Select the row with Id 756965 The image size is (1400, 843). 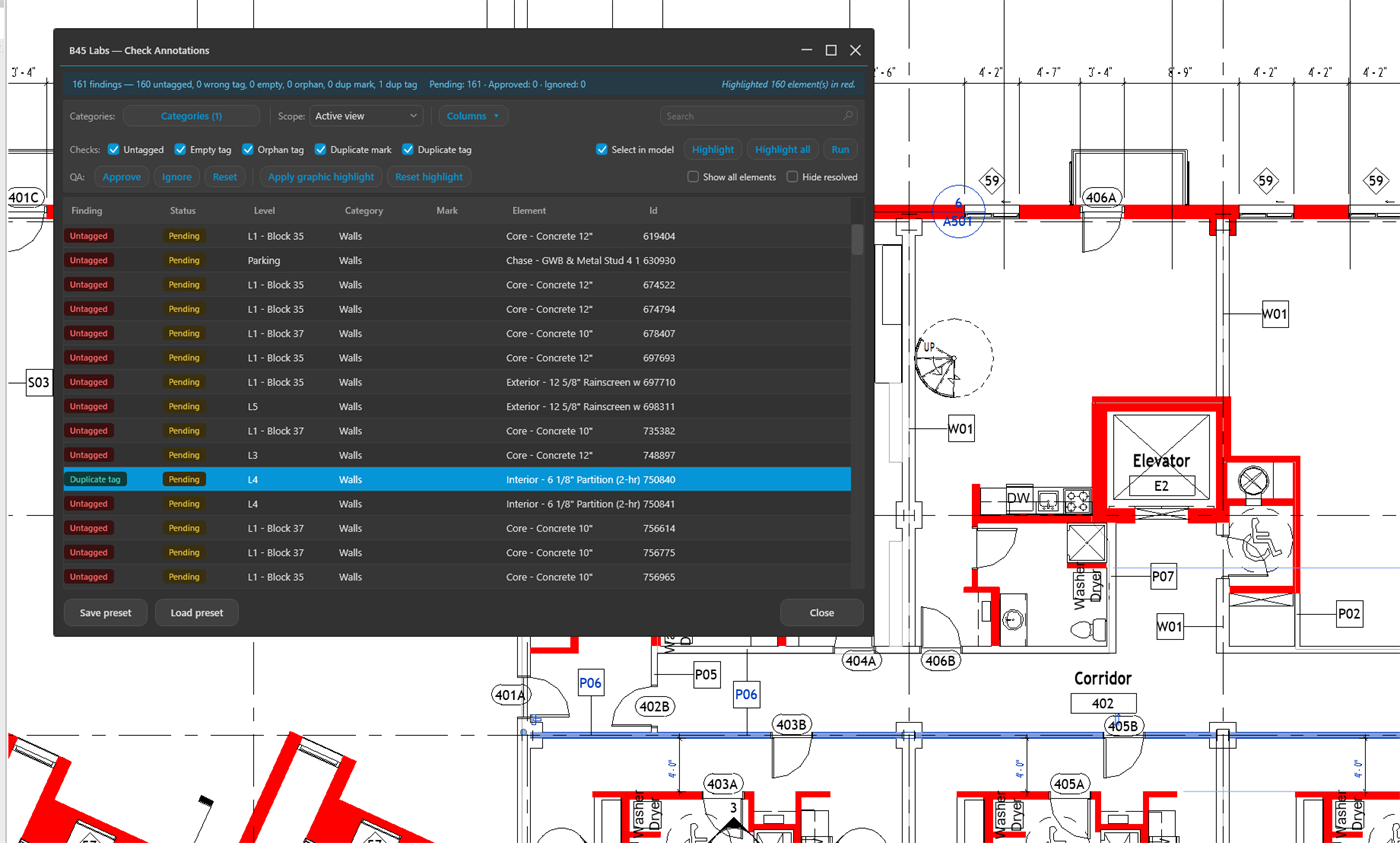point(457,577)
